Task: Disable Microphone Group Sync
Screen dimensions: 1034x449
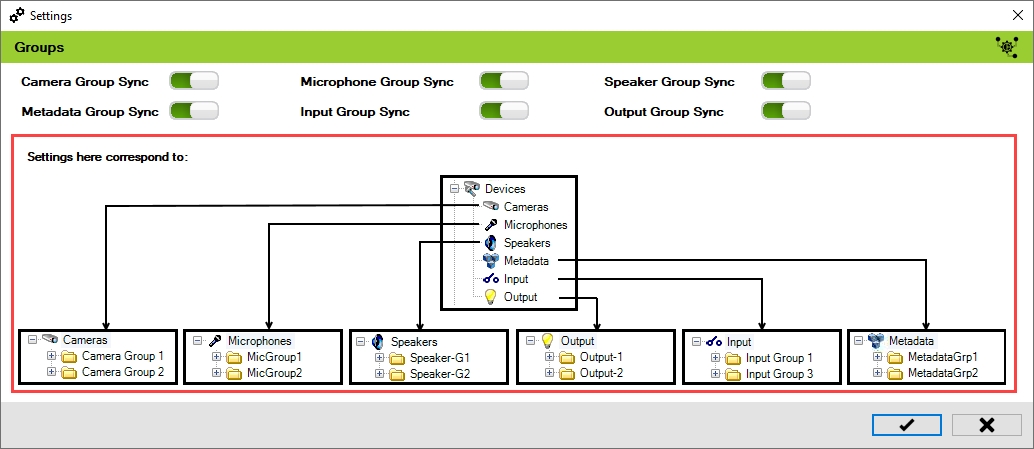Action: coord(504,81)
